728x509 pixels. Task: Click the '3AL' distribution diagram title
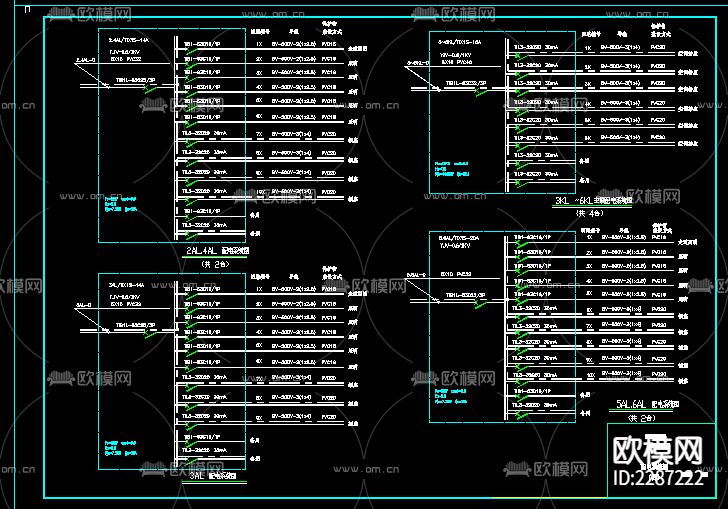click(x=213, y=476)
